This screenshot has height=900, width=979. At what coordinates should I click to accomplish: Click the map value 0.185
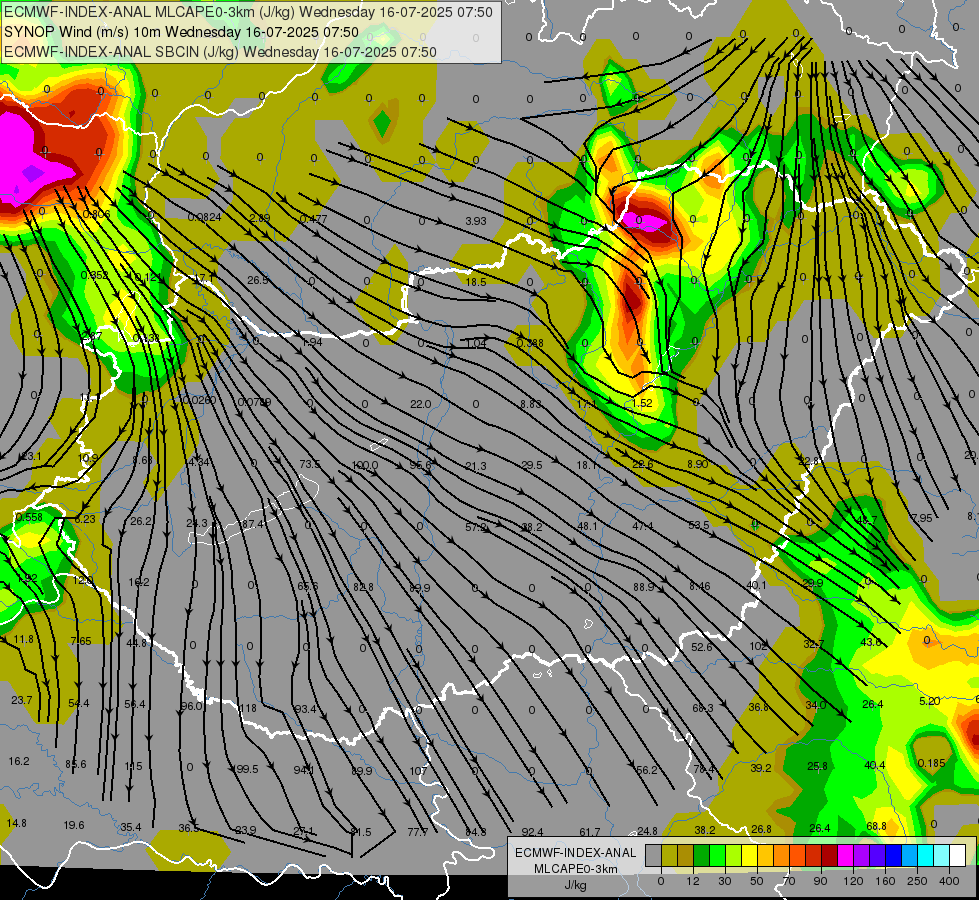pos(932,763)
